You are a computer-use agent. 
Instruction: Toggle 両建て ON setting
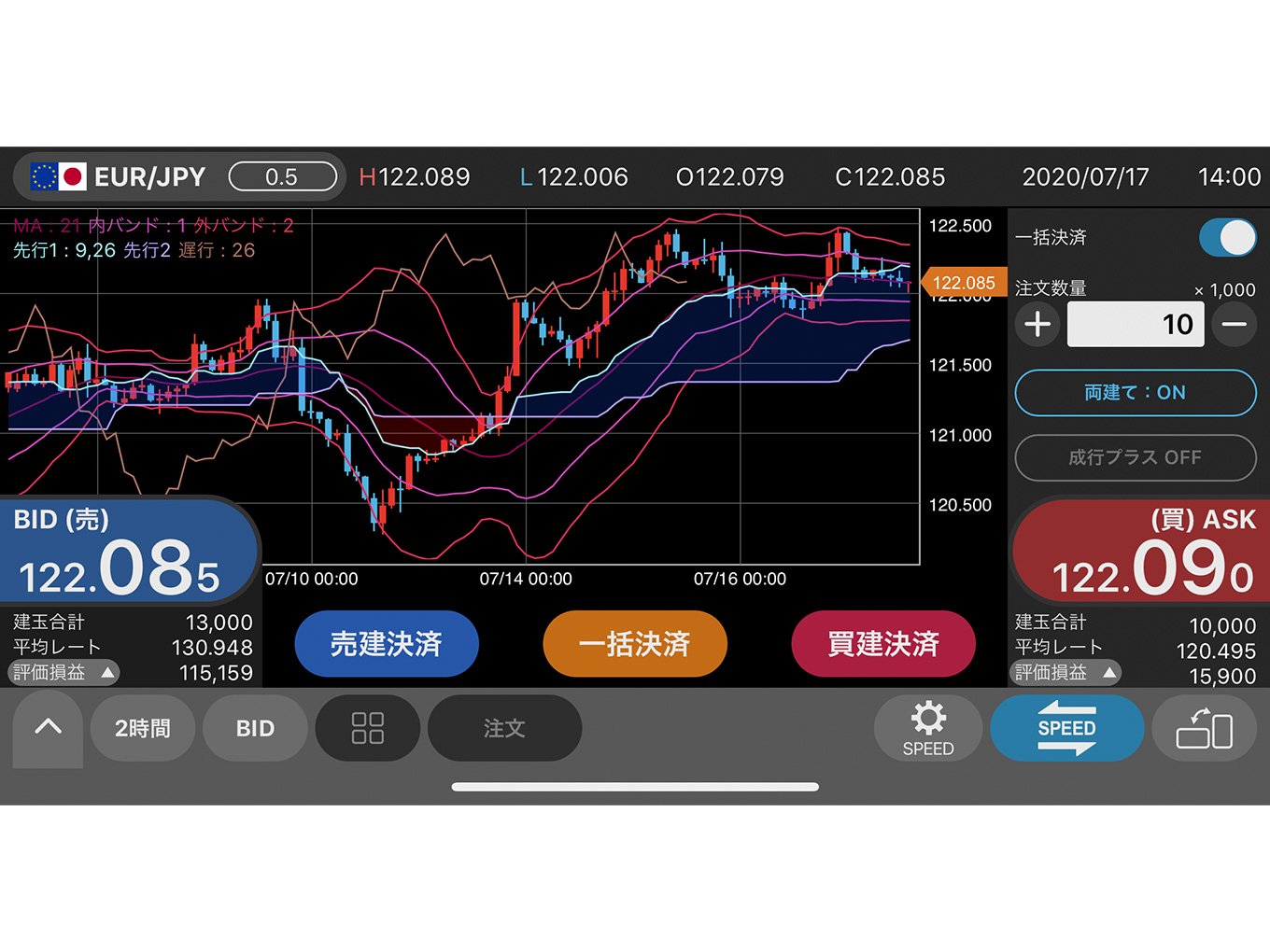tap(1135, 393)
